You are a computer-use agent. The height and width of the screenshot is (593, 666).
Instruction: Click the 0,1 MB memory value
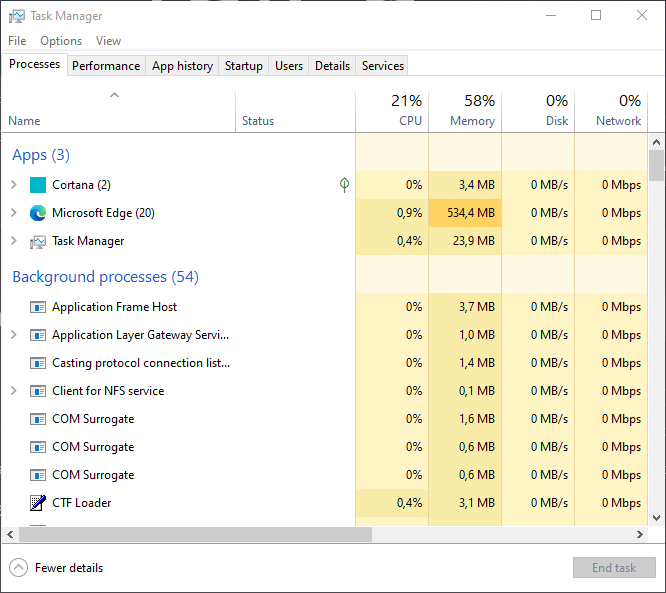pyautogui.click(x=477, y=391)
